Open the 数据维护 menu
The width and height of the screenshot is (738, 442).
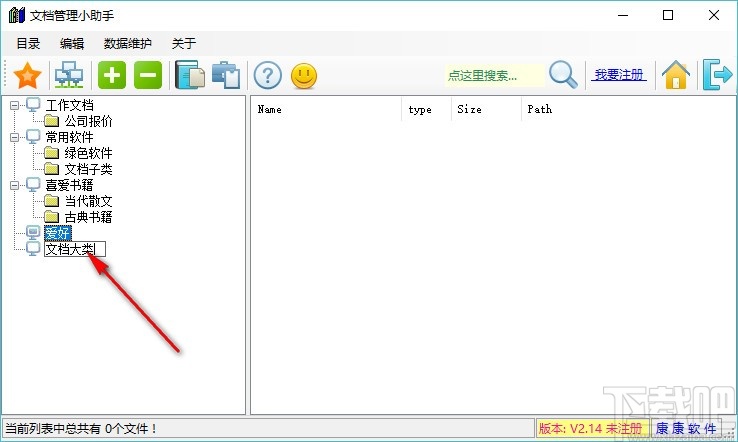click(128, 44)
